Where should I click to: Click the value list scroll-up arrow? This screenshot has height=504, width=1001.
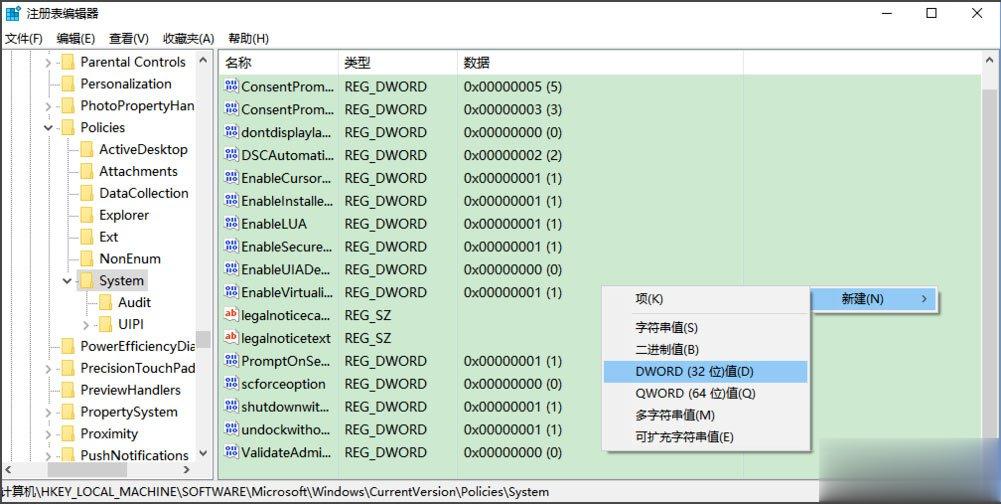point(989,61)
